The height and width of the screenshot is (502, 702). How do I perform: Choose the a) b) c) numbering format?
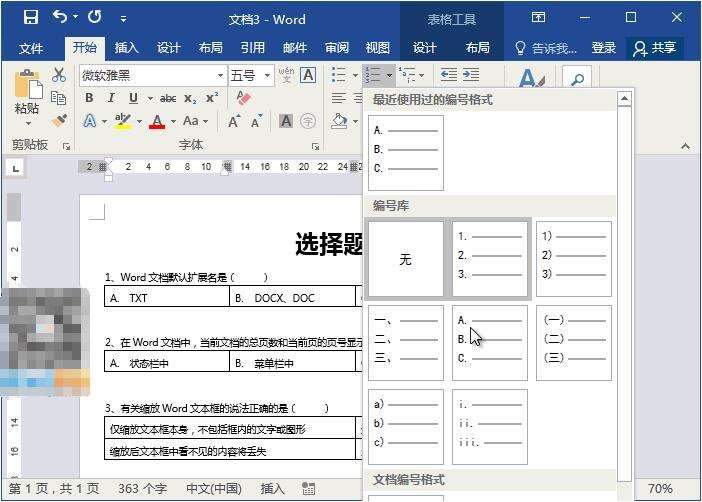[x=406, y=427]
